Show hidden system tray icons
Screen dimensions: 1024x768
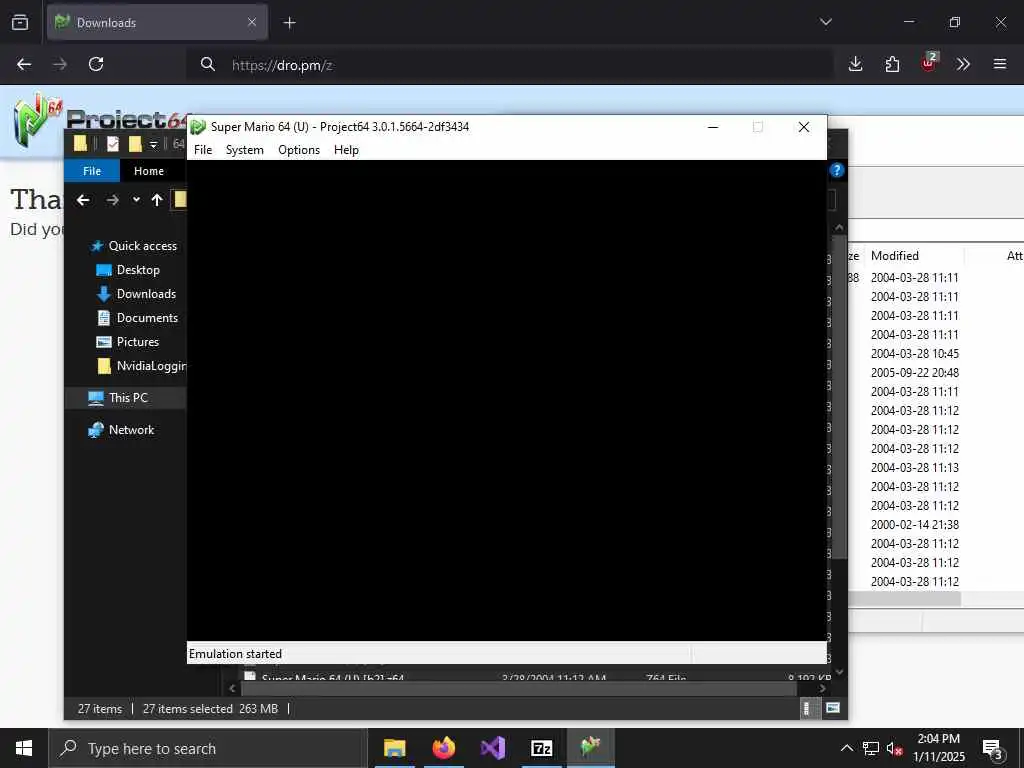[x=846, y=748]
